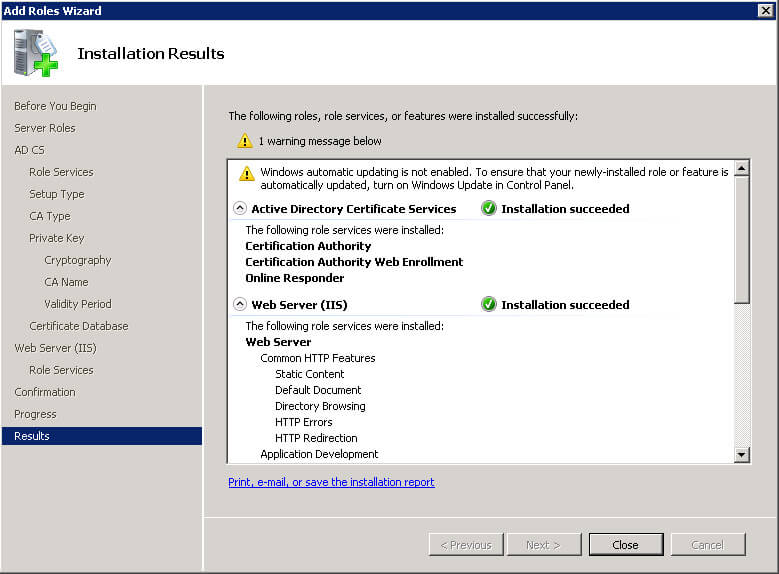The image size is (779, 574).
Task: Click 'Certification Authority' role service text
Action: coord(308,246)
